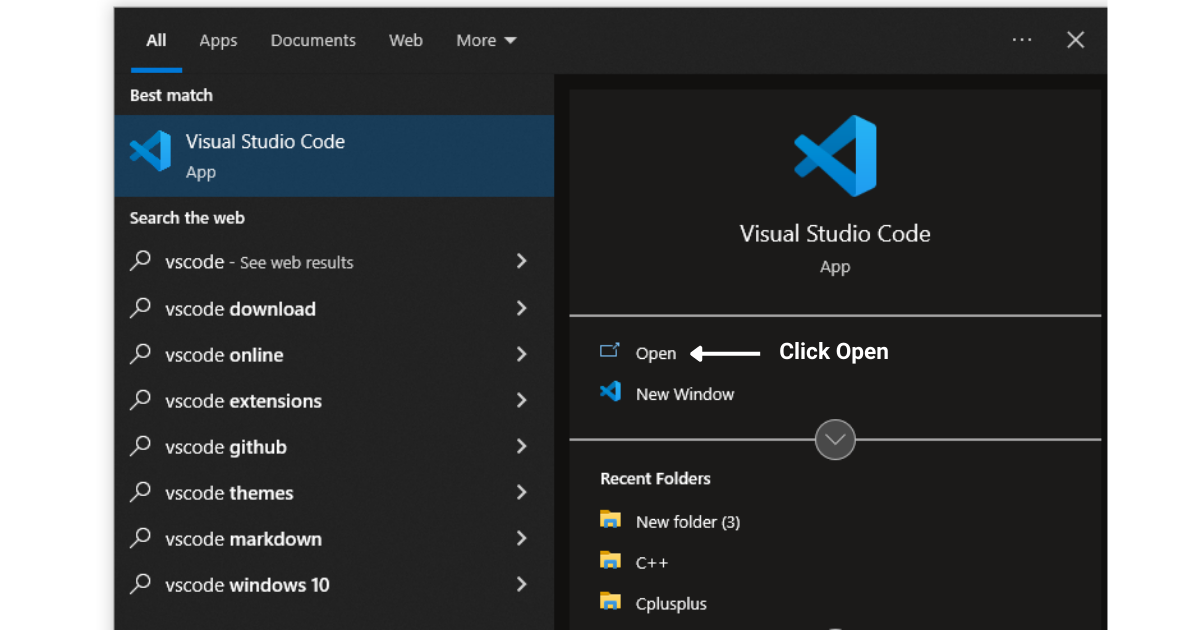Switch to the Documents tab
The image size is (1200, 630).
[x=313, y=40]
